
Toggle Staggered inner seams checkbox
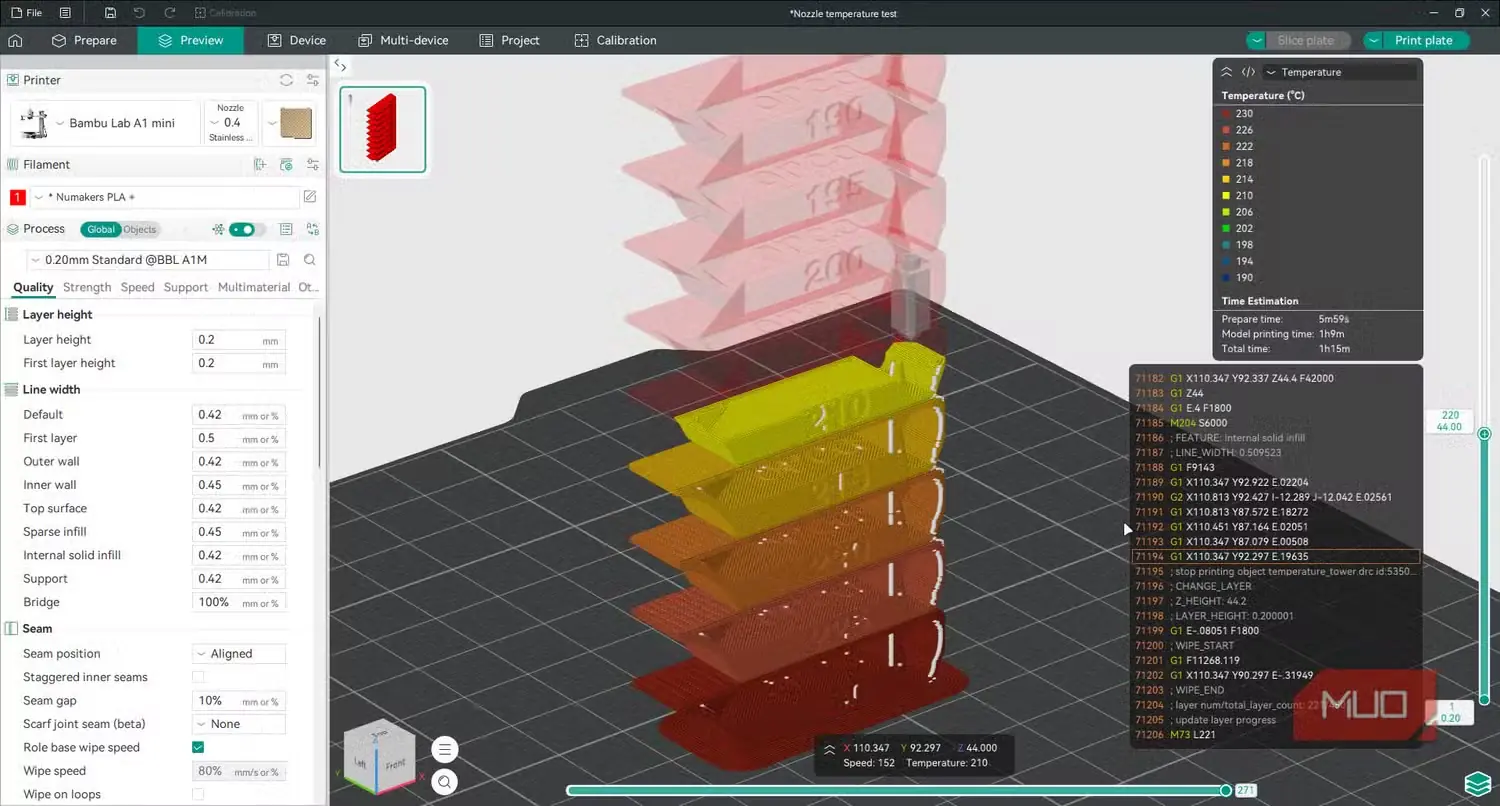[198, 677]
